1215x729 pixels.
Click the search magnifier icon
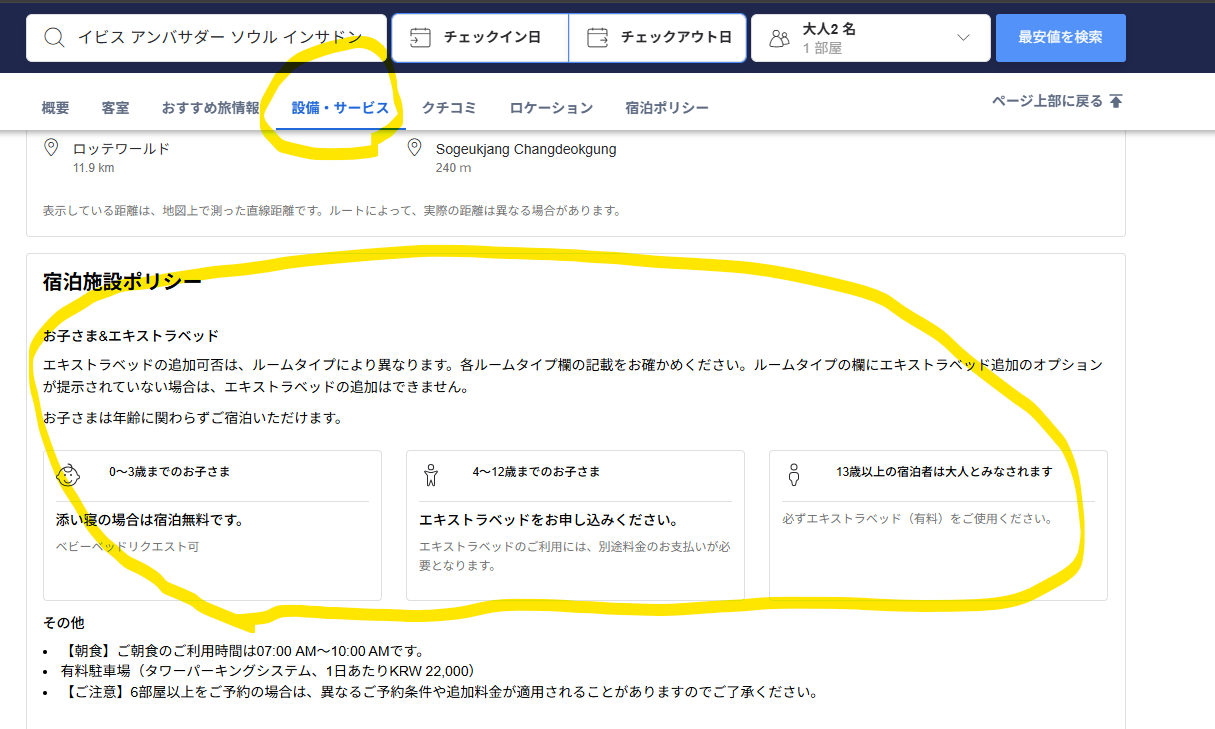[x=53, y=38]
